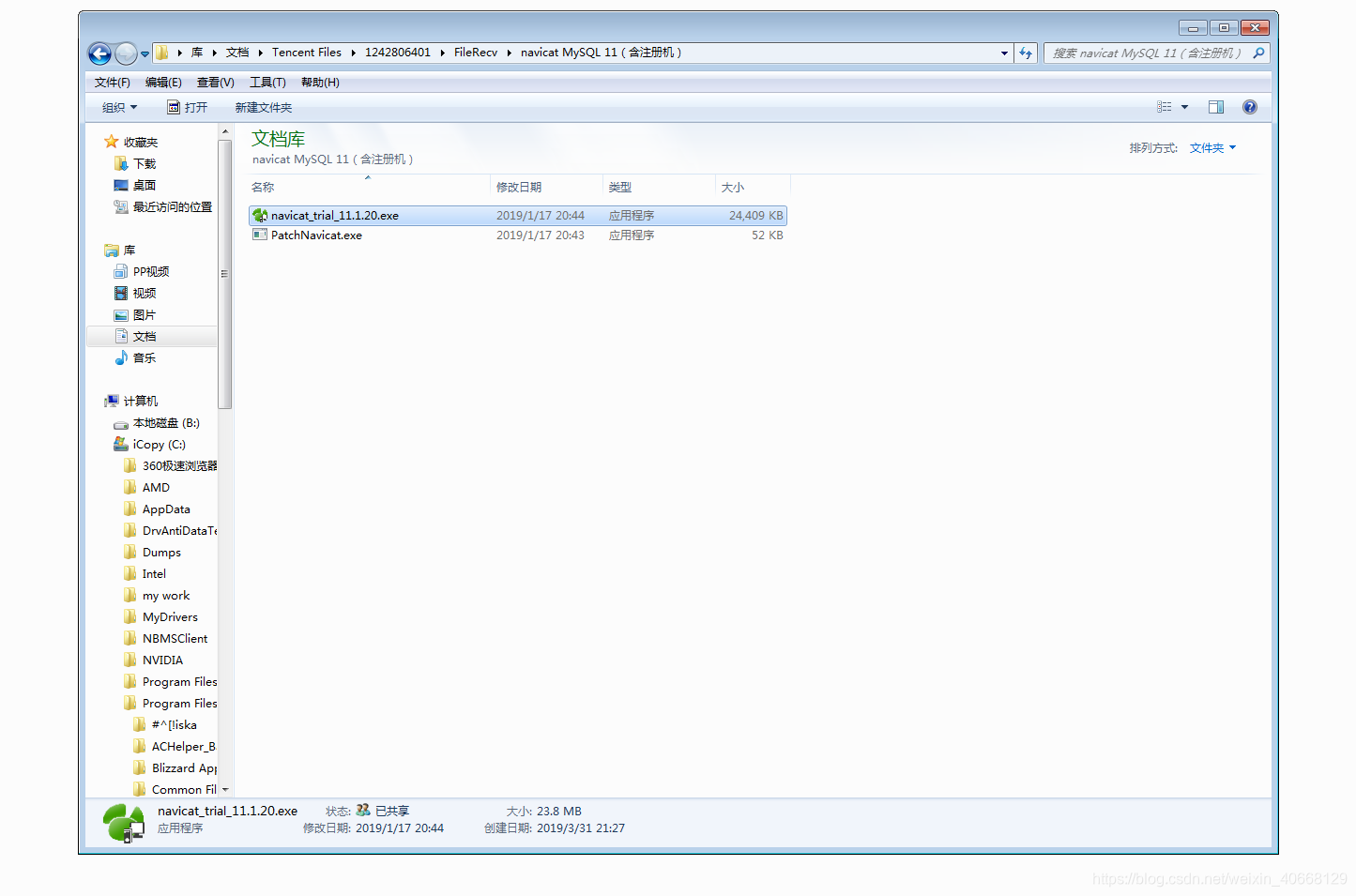
Task: Click the Navicat icon in details pane
Action: click(x=123, y=823)
